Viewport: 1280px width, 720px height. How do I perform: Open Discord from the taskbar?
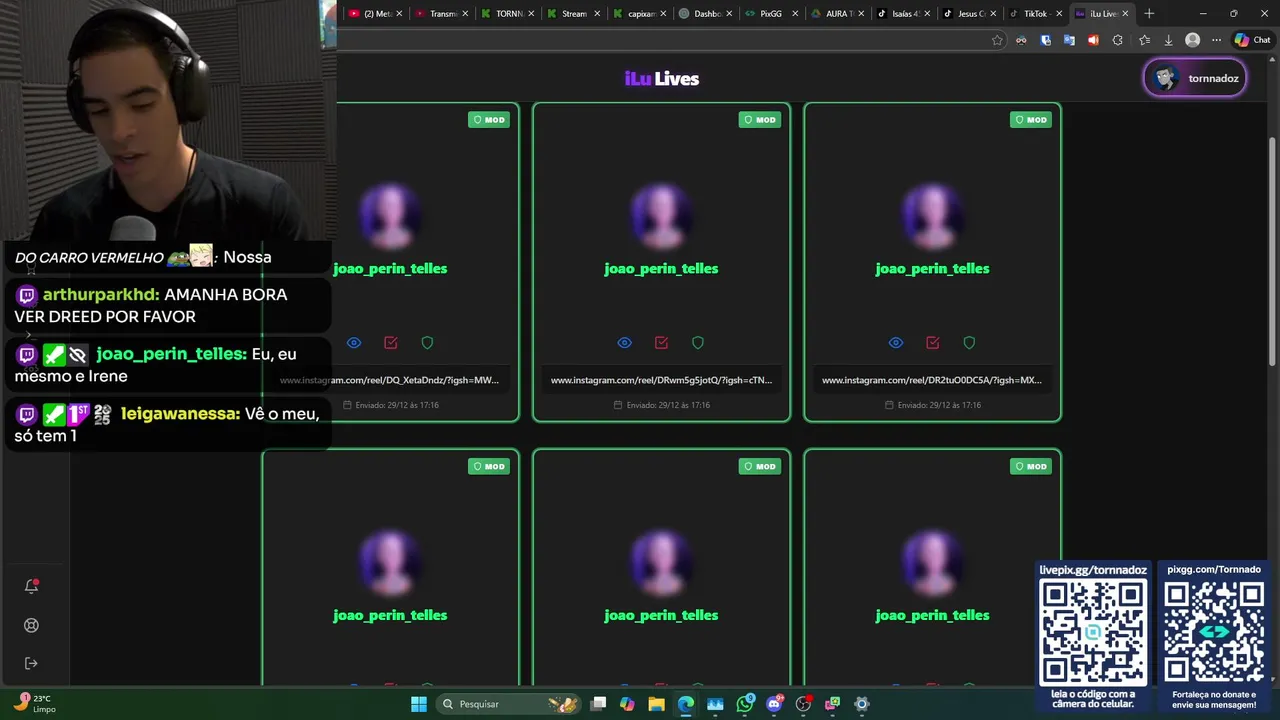(x=774, y=704)
